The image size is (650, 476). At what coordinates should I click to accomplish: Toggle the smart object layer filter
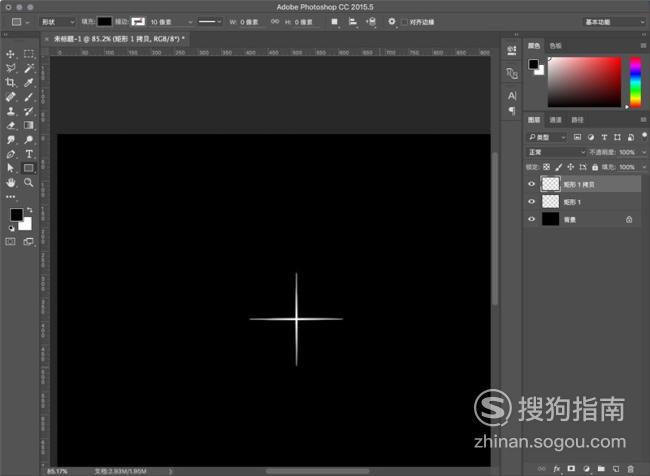631,137
